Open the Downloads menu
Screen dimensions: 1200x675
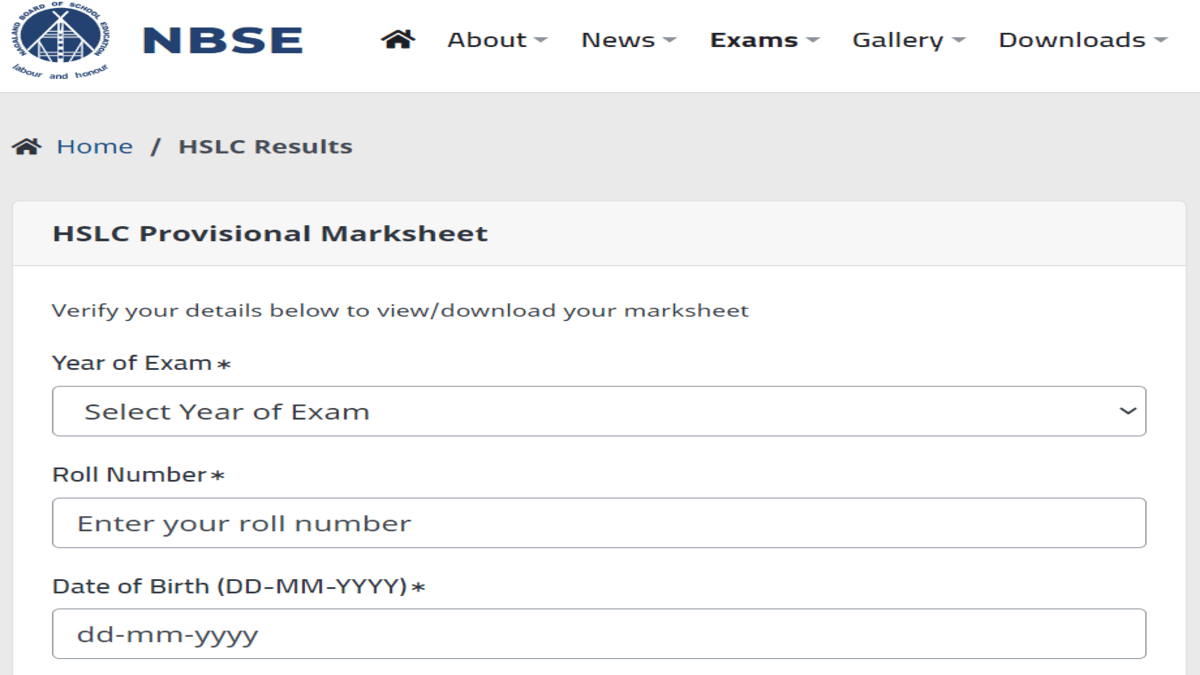(1083, 40)
